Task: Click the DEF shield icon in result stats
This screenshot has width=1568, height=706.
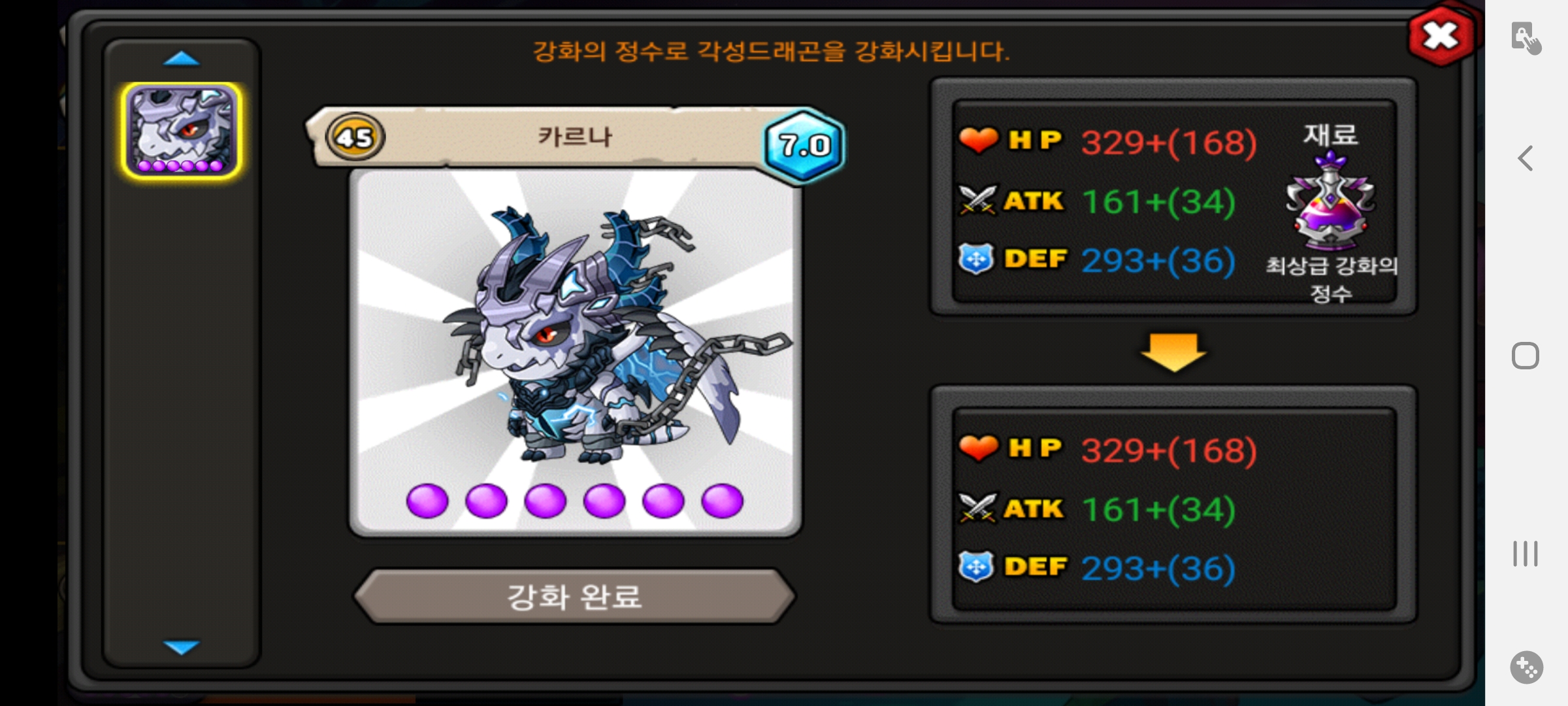Action: [976, 567]
